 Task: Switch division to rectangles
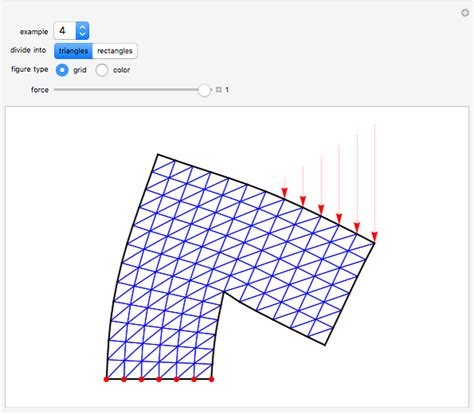pyautogui.click(x=115, y=51)
